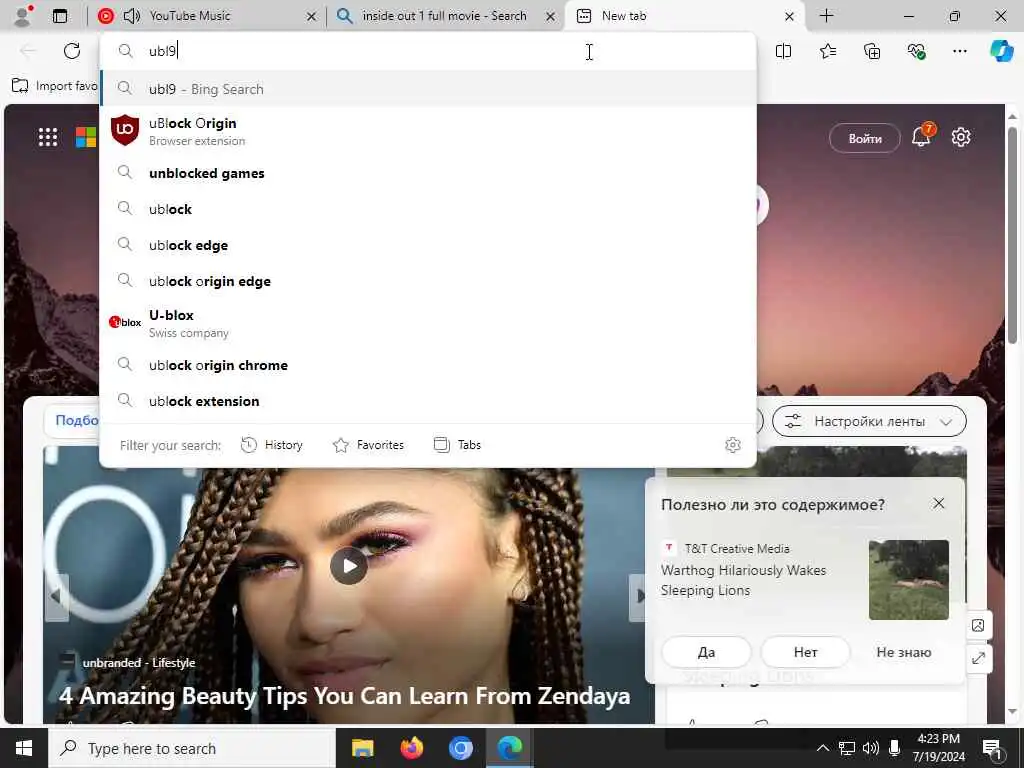Close the New tab tab
Screen dimensions: 1024x768
(789, 16)
